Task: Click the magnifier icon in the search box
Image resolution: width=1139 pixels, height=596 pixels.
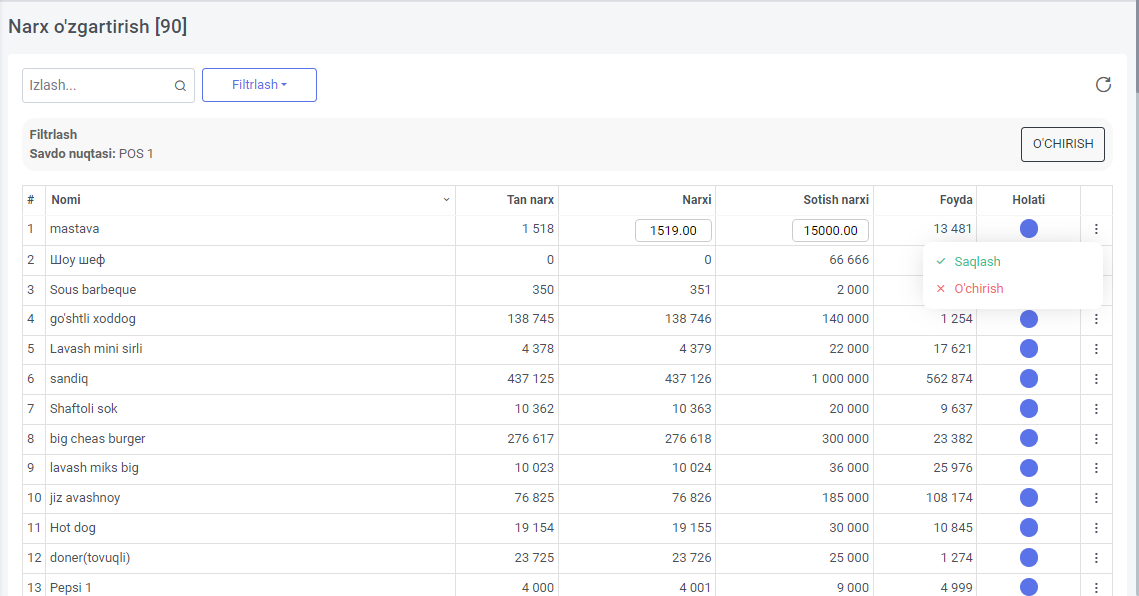Action: coord(180,86)
